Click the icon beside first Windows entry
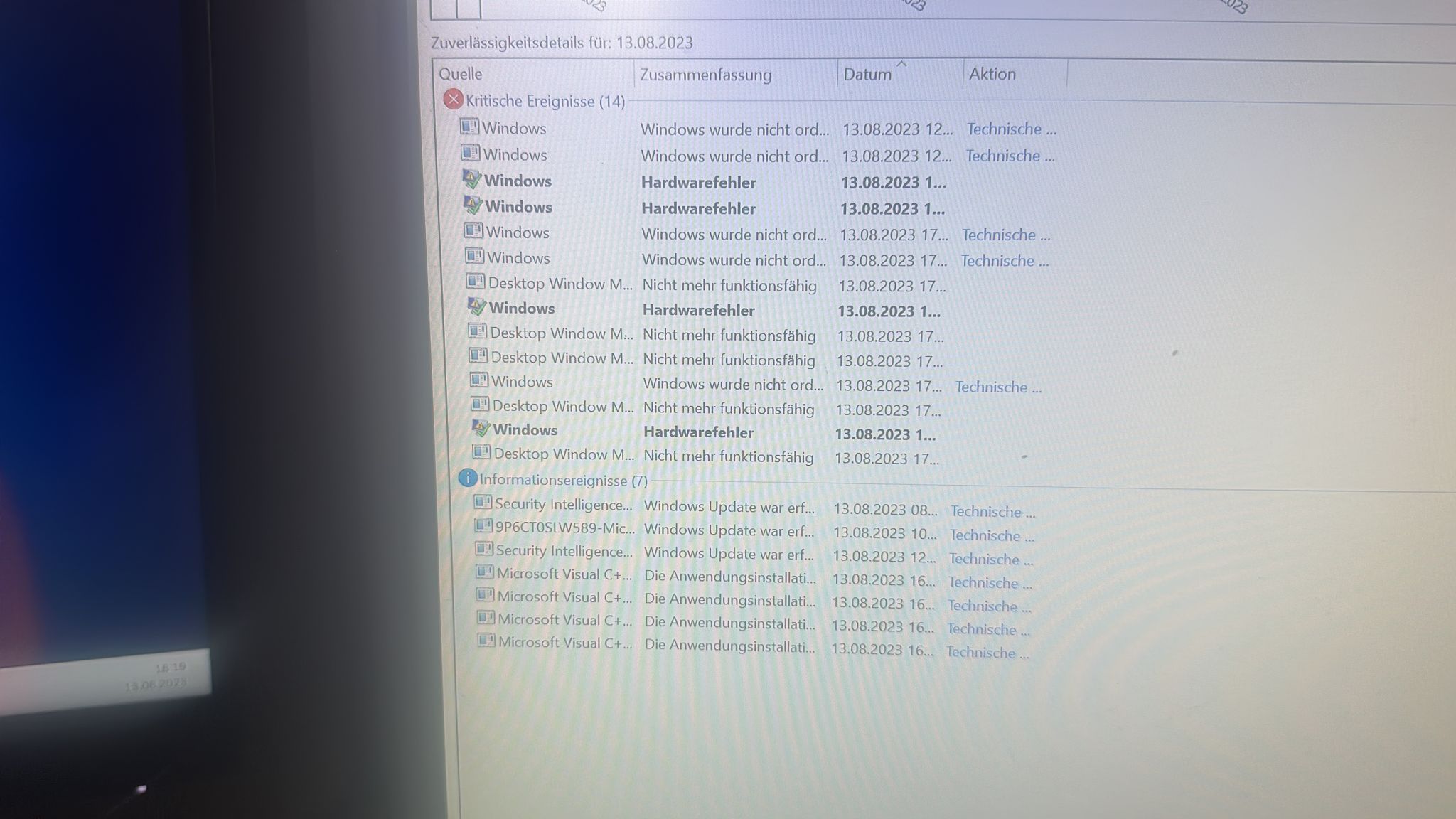Screen dimensions: 1456x819 (469, 127)
